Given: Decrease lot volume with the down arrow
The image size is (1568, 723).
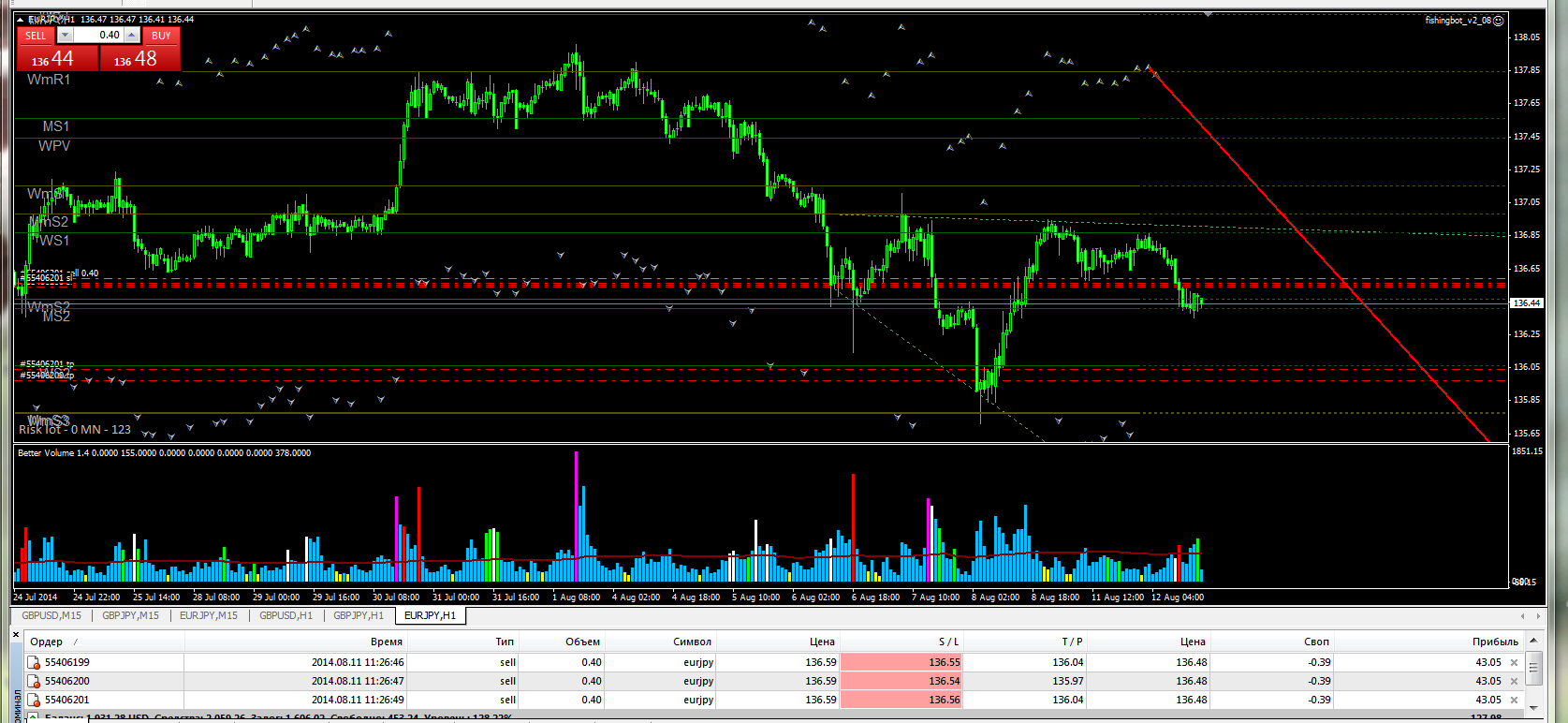Looking at the screenshot, I should tap(65, 36).
